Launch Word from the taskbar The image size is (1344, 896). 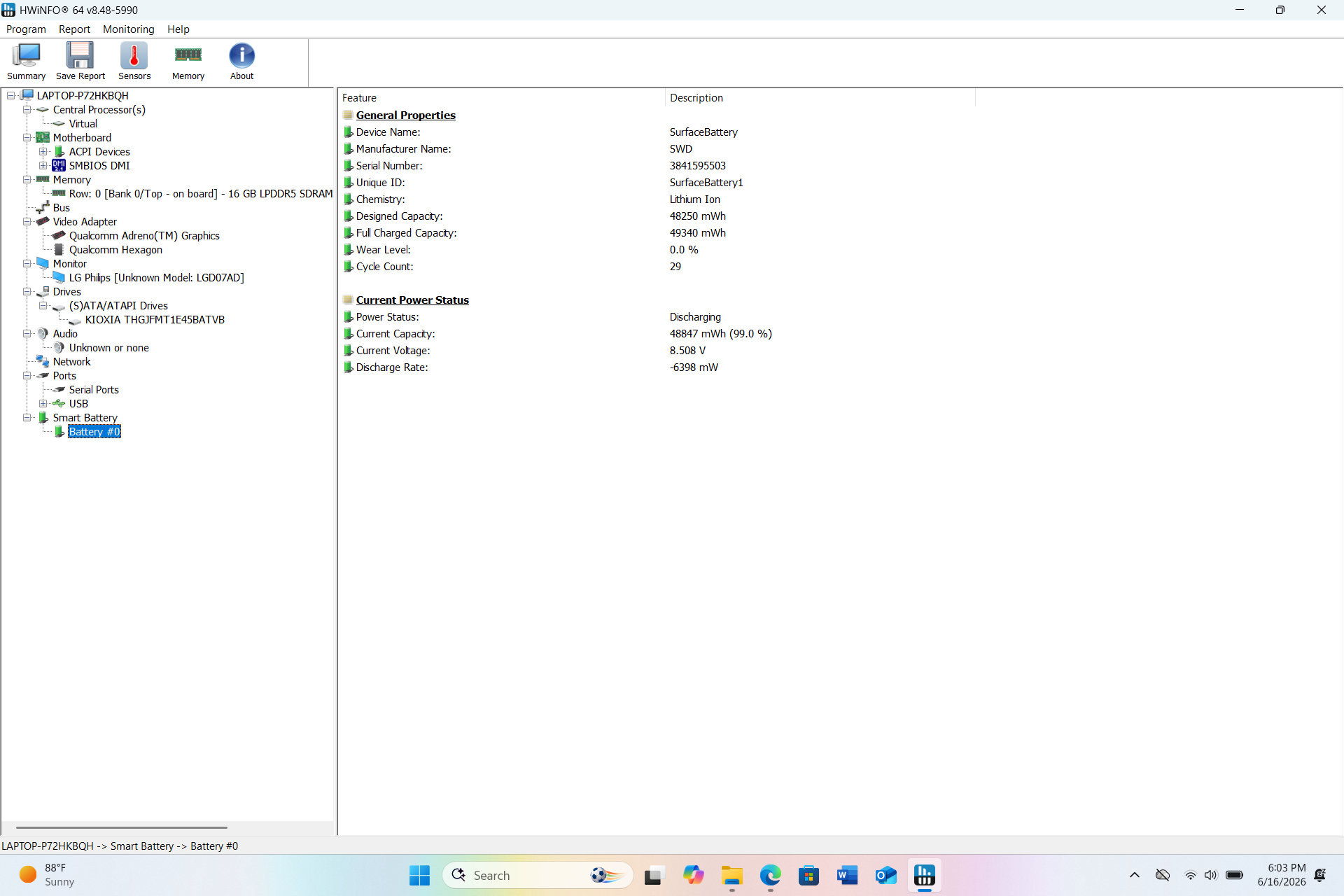(847, 875)
